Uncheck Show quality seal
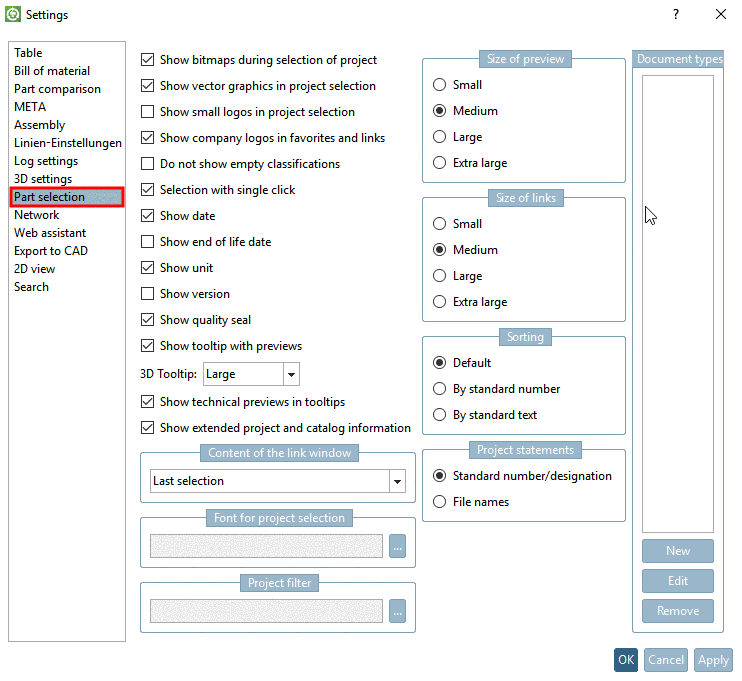The width and height of the screenshot is (742, 681). 148,320
